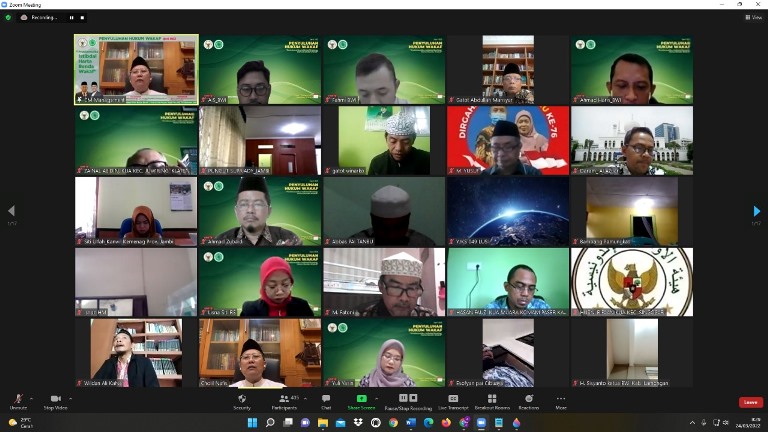
Task: Open Reactions emoji menu
Action: pyautogui.click(x=528, y=402)
